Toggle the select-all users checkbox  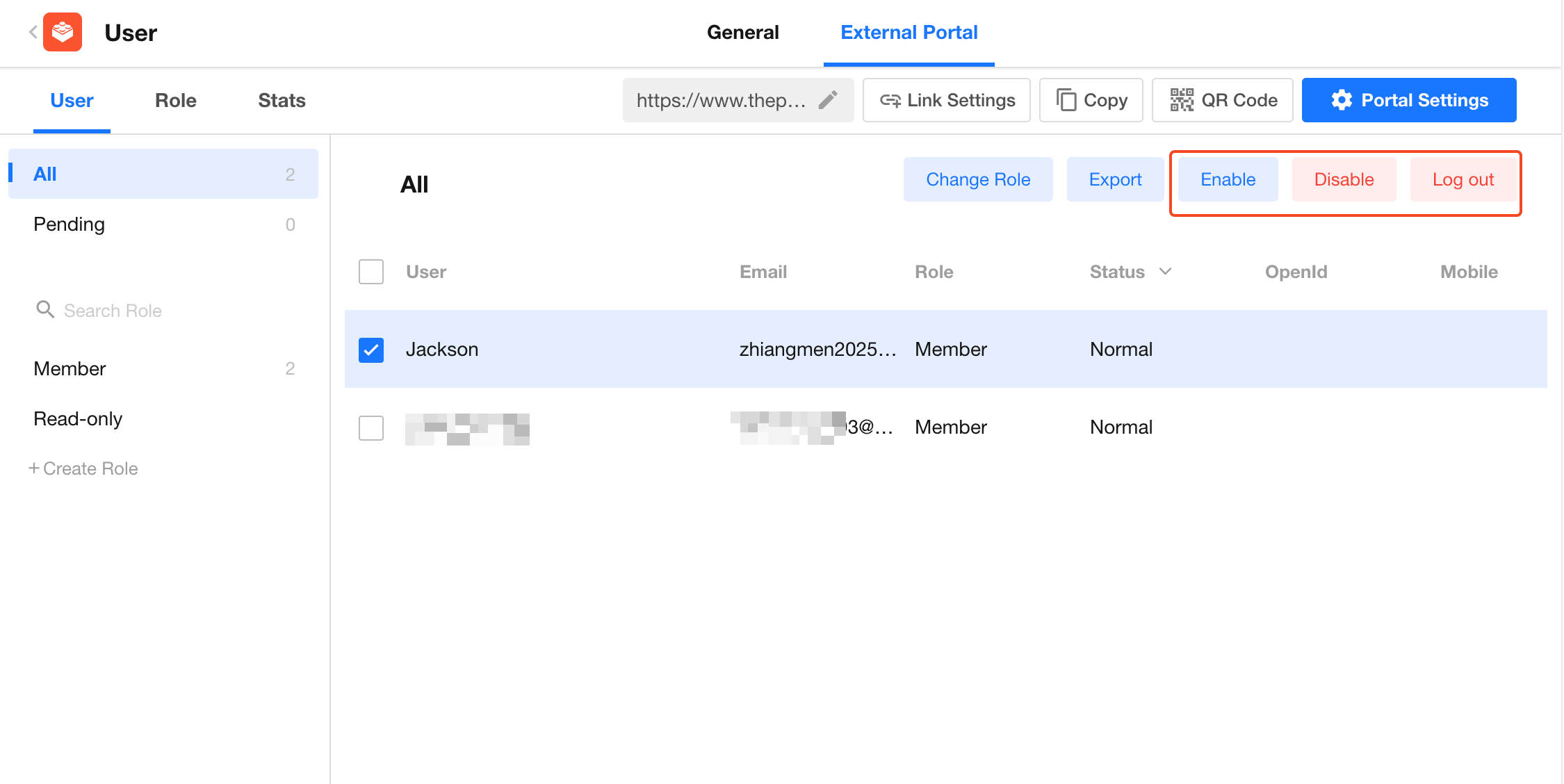371,272
